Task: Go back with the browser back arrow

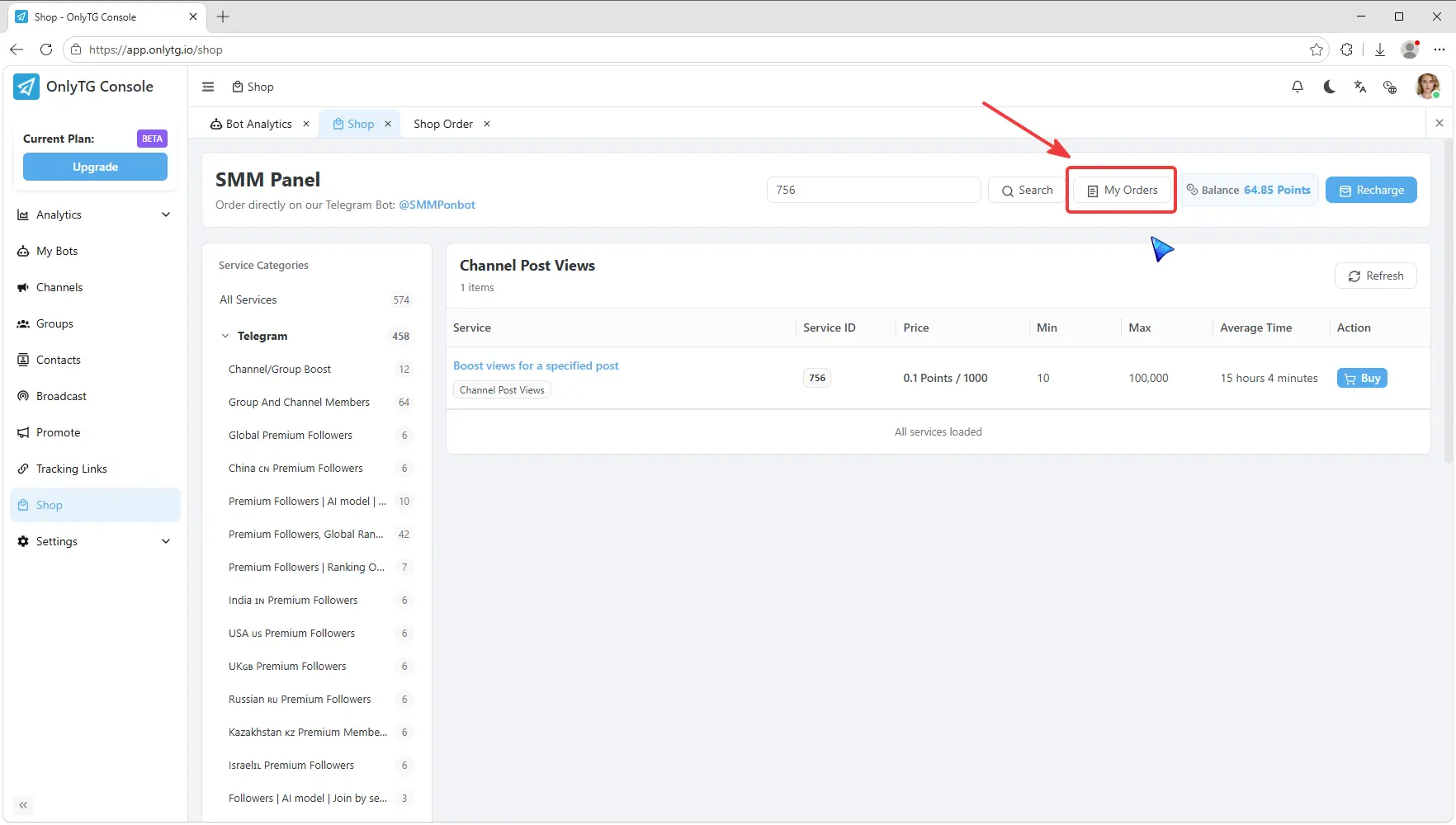Action: pos(17,49)
